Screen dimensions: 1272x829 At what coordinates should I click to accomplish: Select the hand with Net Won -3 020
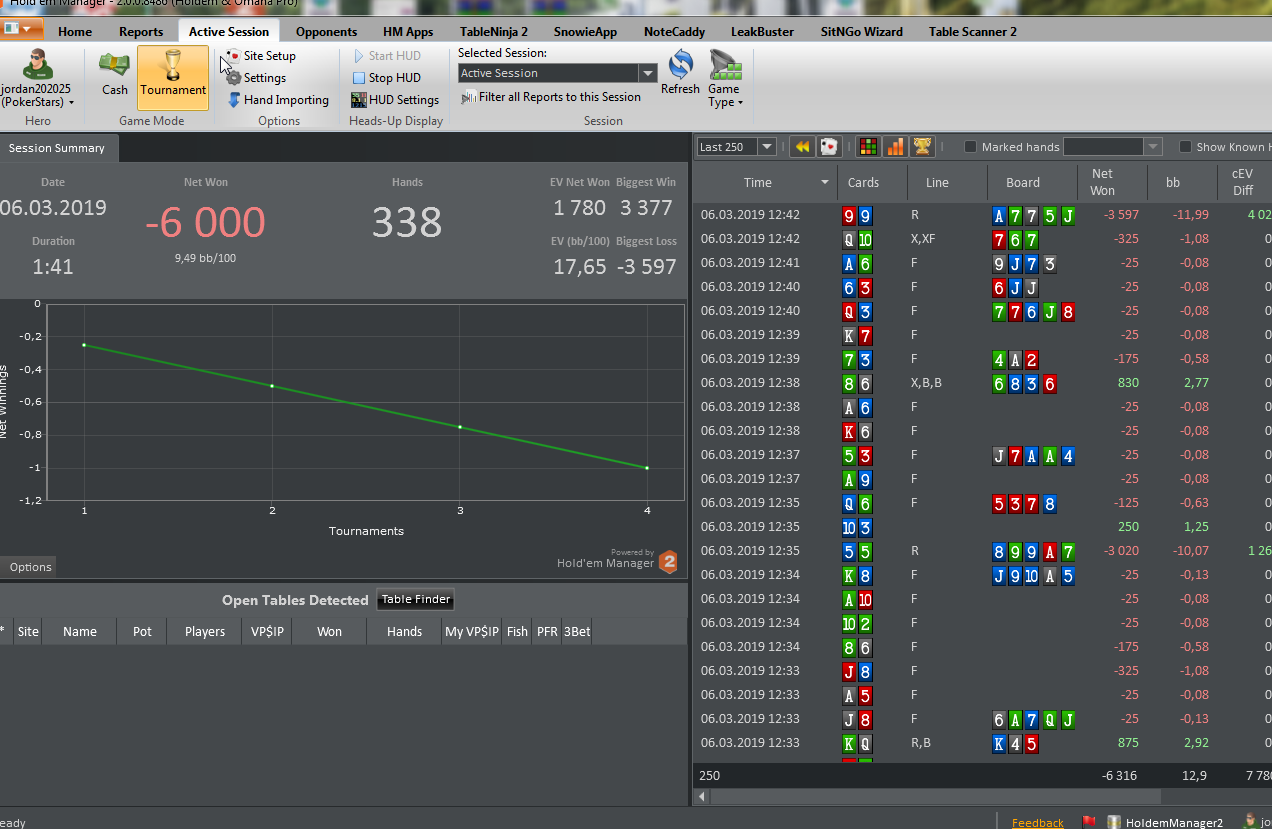point(982,551)
